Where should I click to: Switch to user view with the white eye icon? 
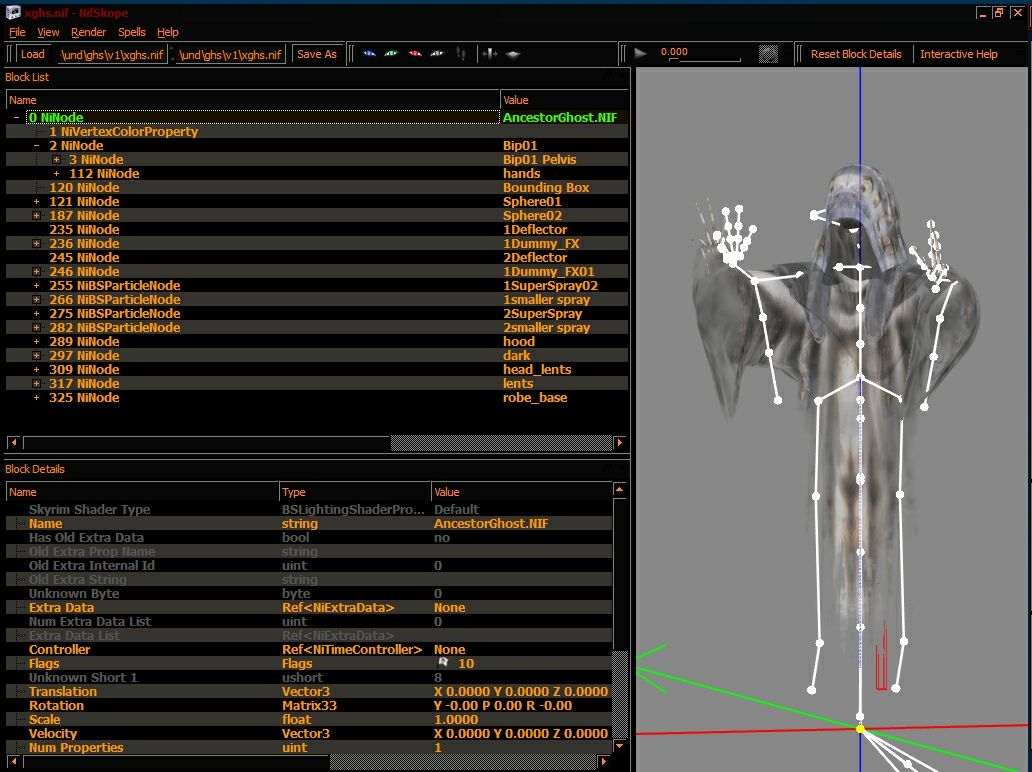(x=437, y=54)
